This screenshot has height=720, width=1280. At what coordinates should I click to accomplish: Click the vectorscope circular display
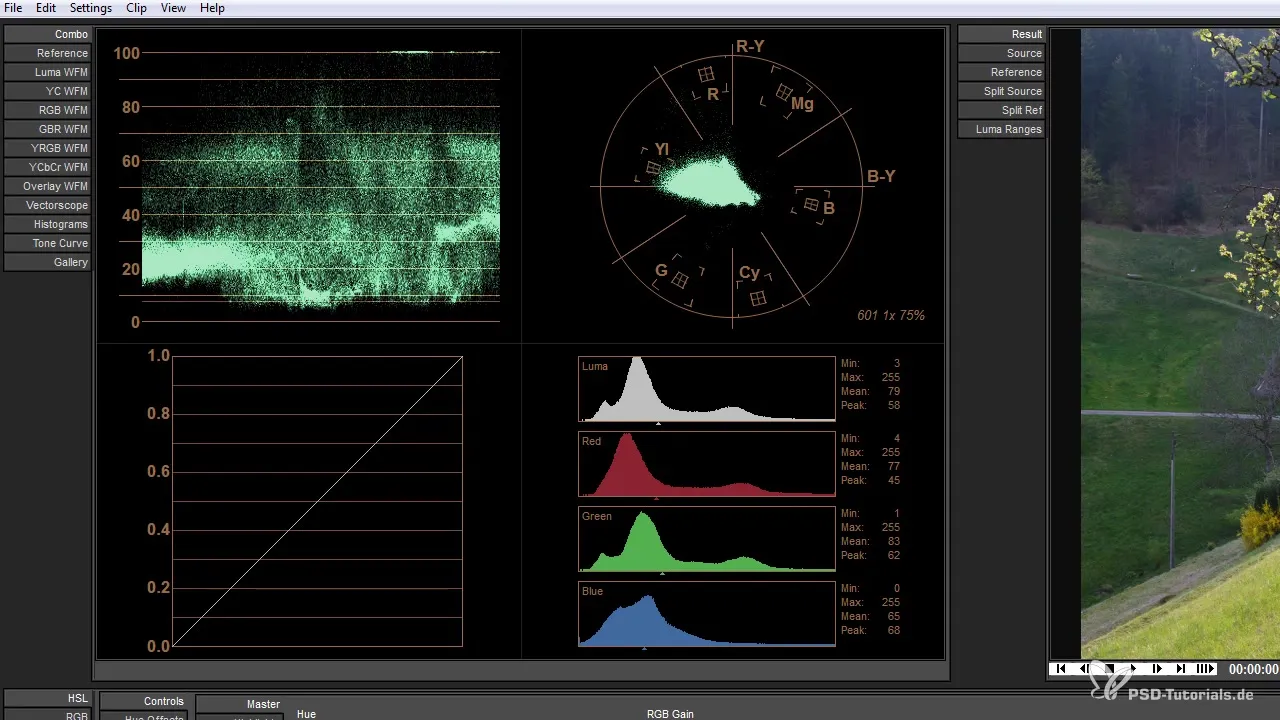coord(732,187)
